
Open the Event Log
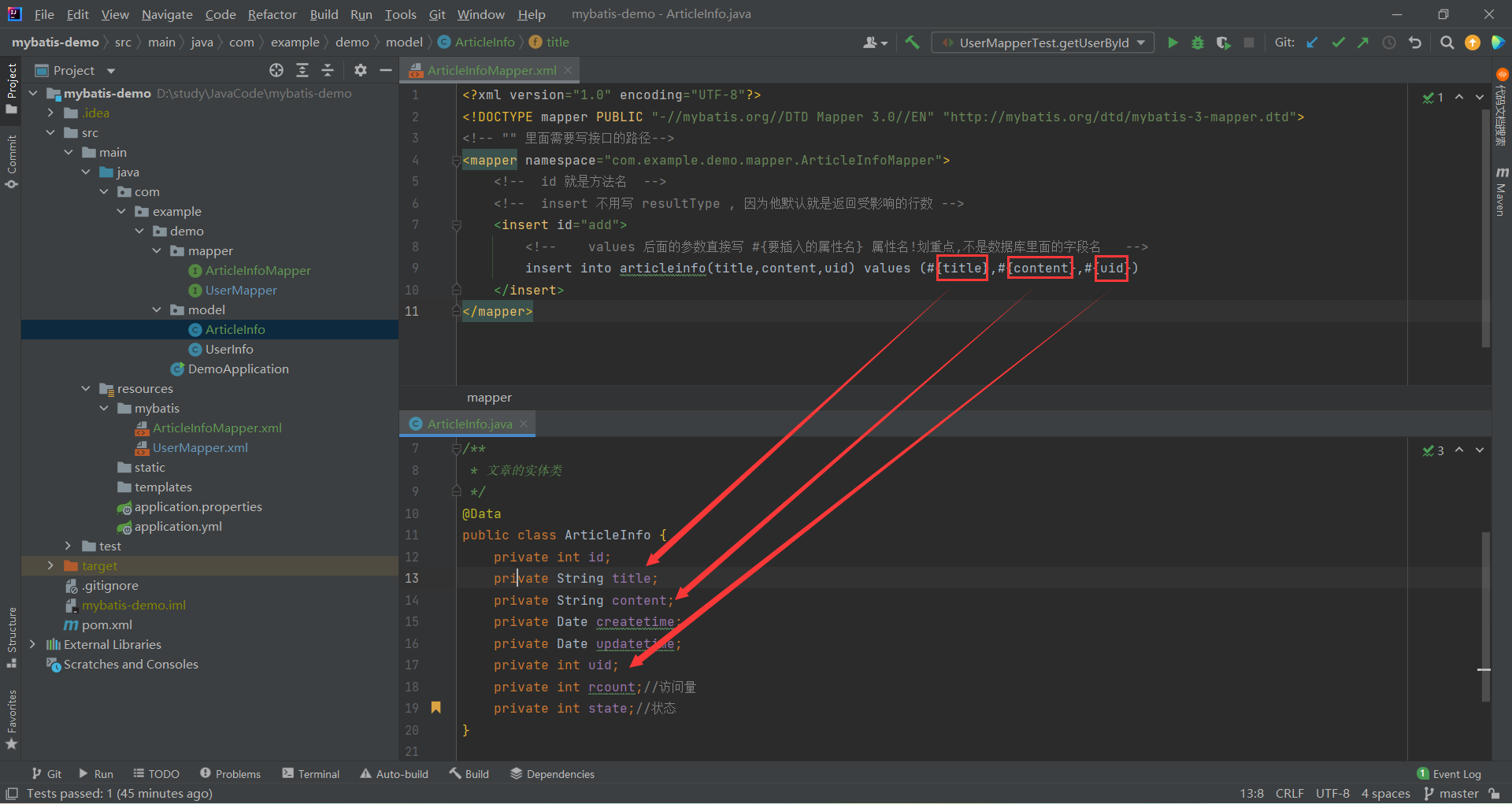coord(1449,774)
